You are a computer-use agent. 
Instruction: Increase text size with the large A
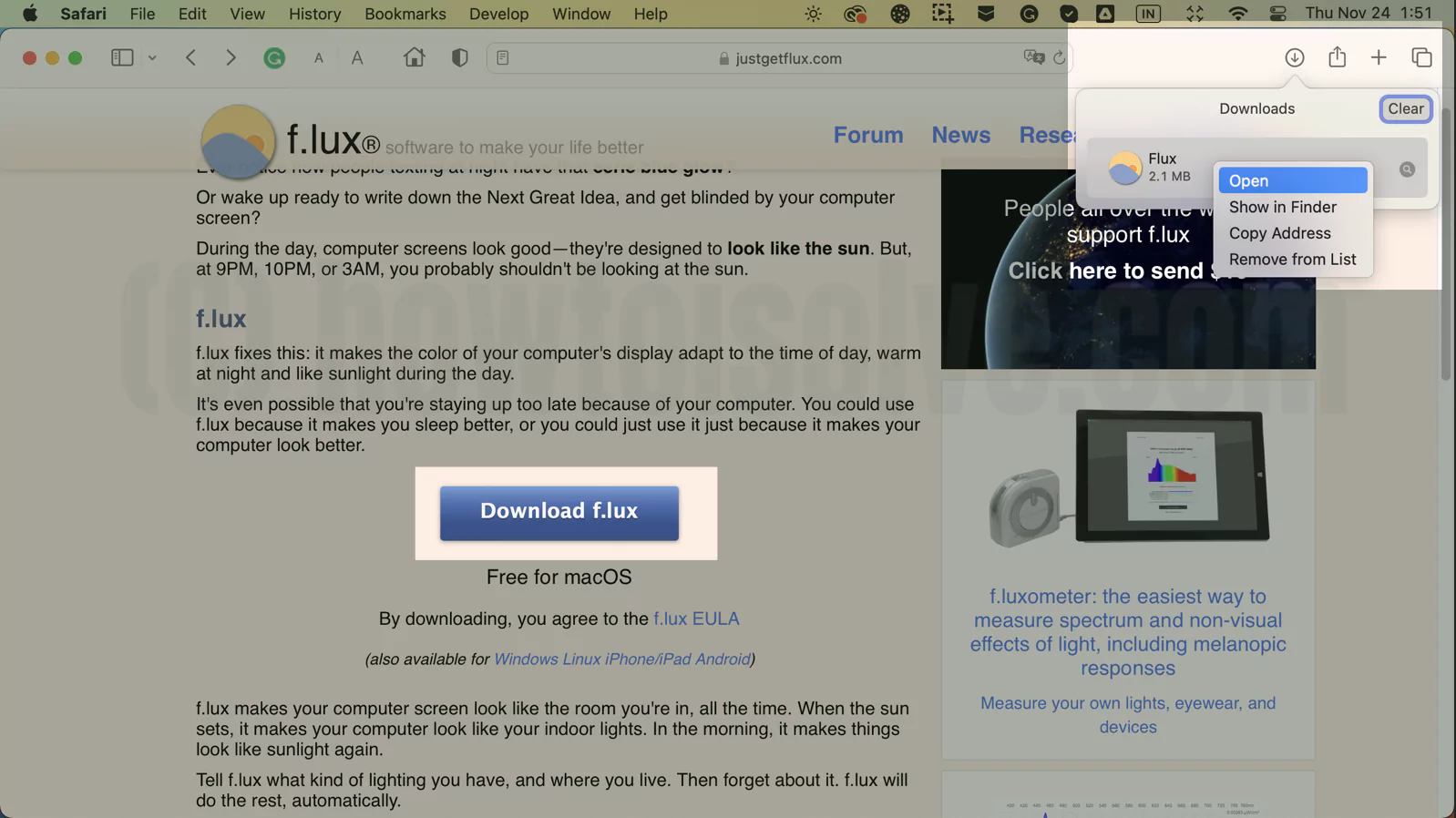[357, 58]
